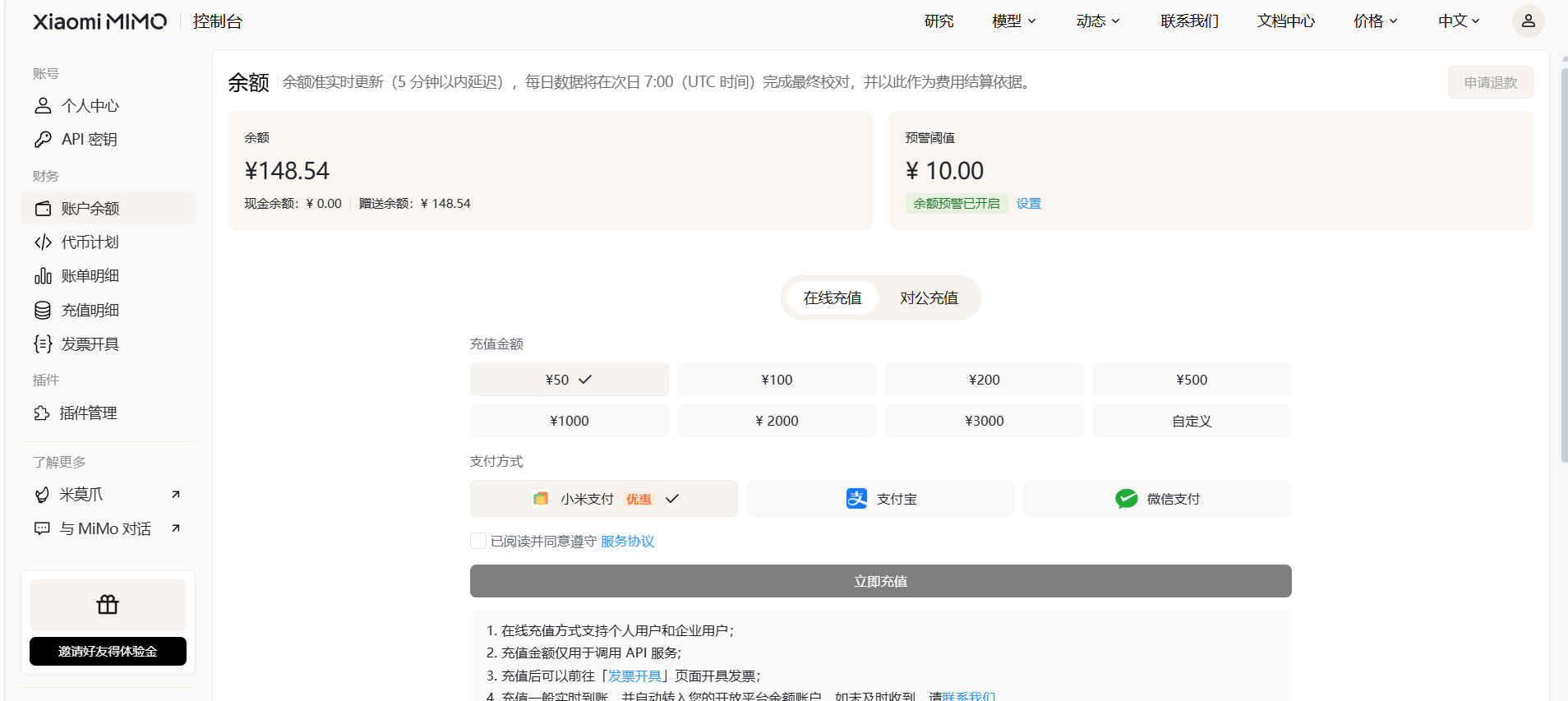
Task: Open the 中文 language dropdown
Action: point(1460,21)
